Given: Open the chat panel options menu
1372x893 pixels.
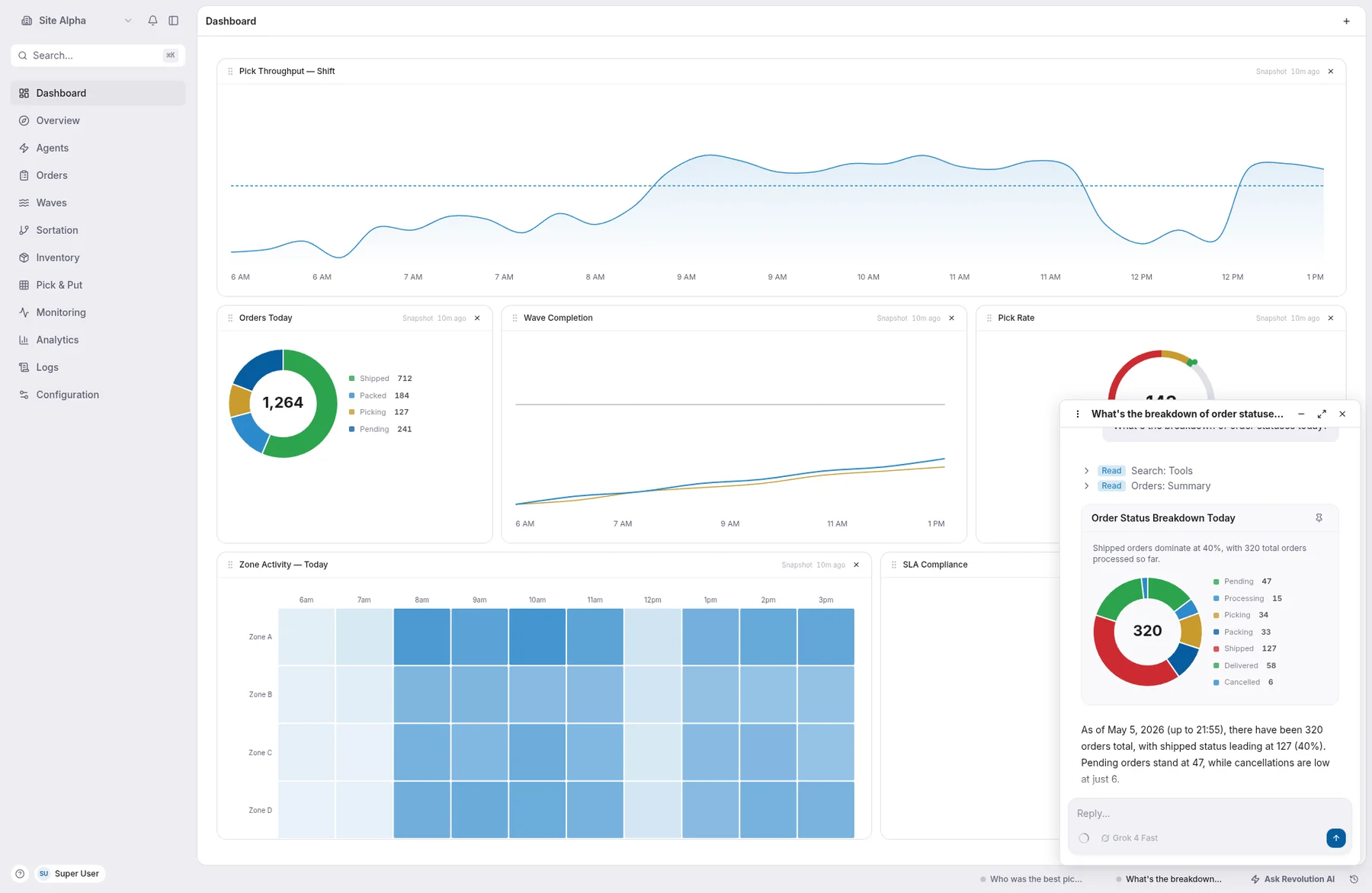Looking at the screenshot, I should coord(1077,414).
